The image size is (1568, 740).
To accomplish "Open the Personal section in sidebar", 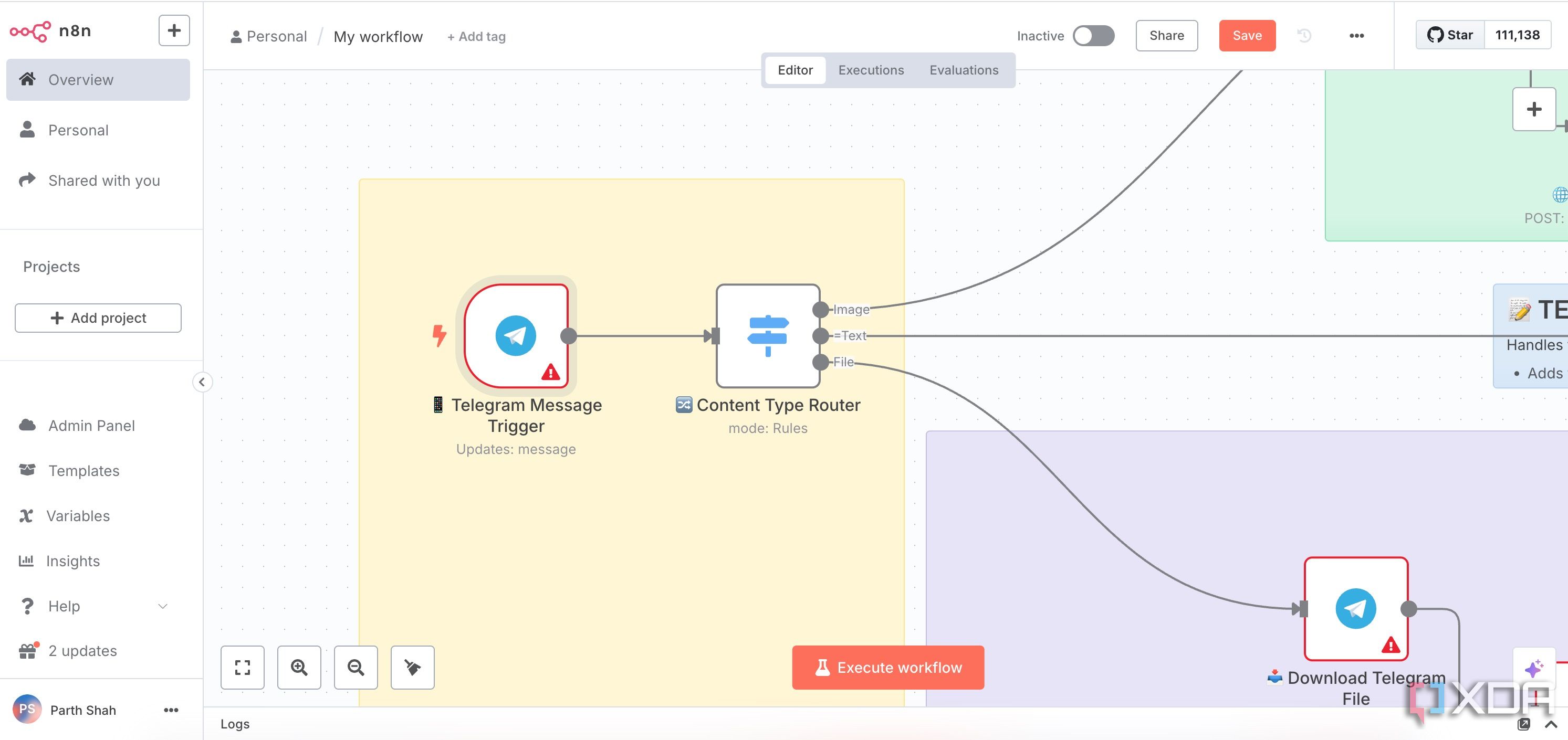I will click(x=98, y=130).
